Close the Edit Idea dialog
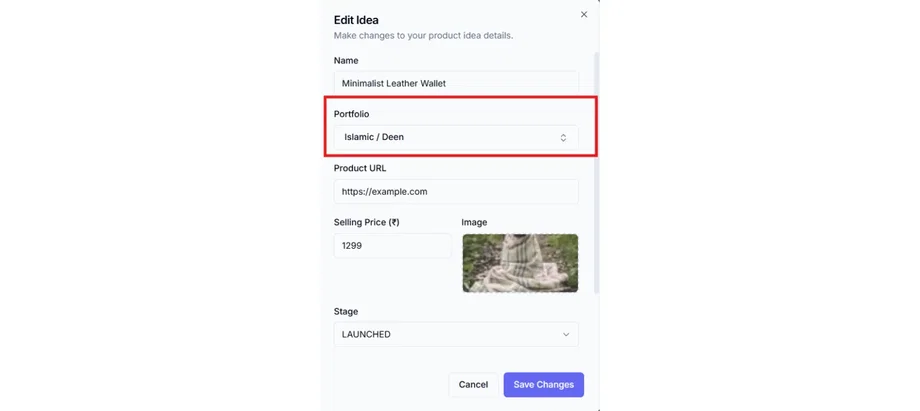This screenshot has height=411, width=920. click(x=584, y=15)
